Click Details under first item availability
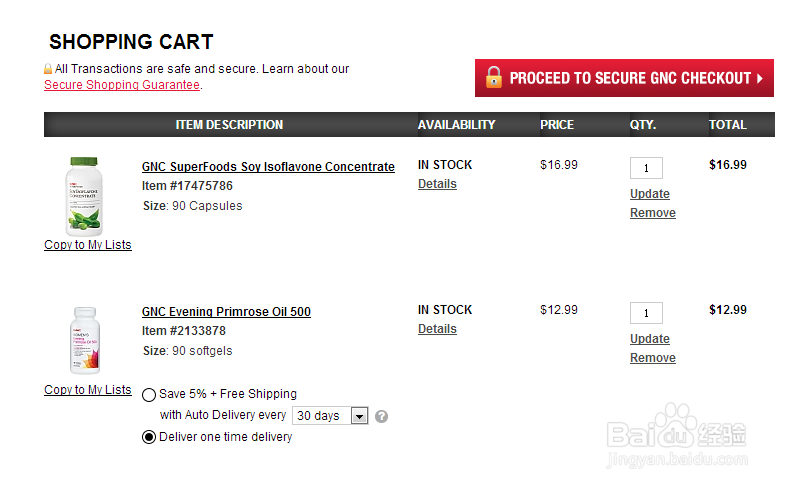The width and height of the screenshot is (791, 487). pyautogui.click(x=437, y=184)
